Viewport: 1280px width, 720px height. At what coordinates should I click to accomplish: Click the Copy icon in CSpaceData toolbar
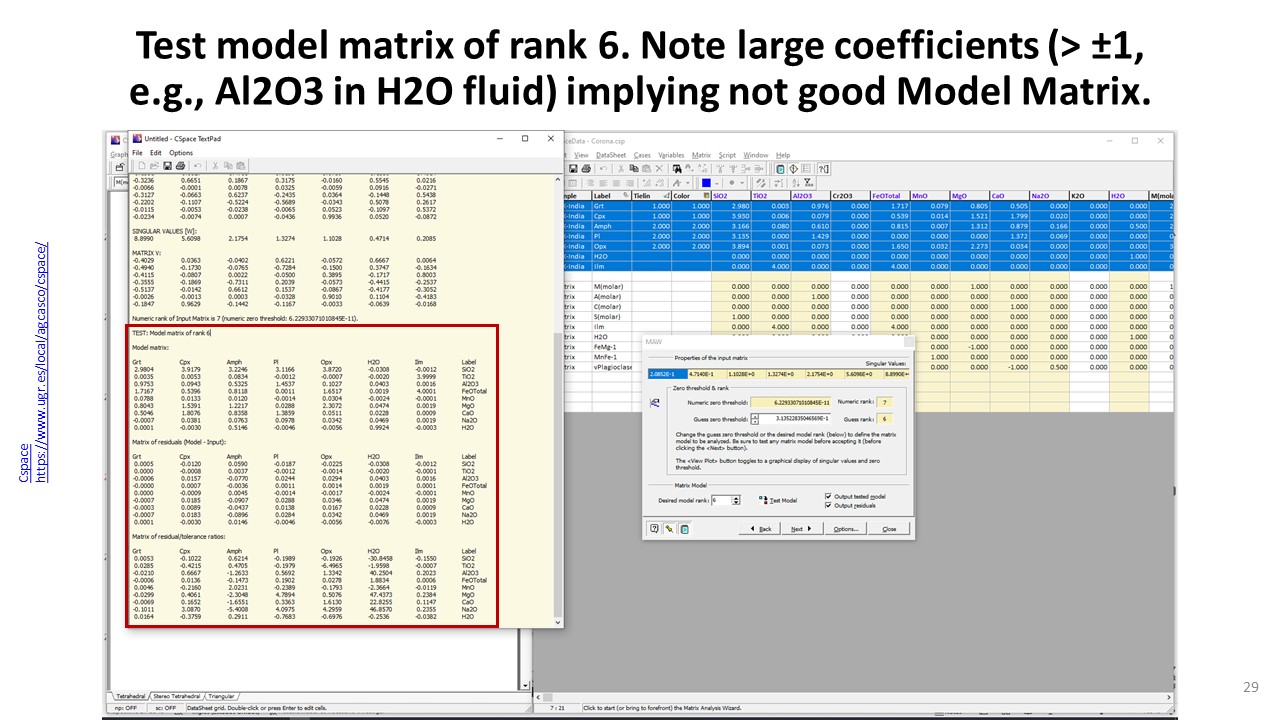tap(632, 169)
